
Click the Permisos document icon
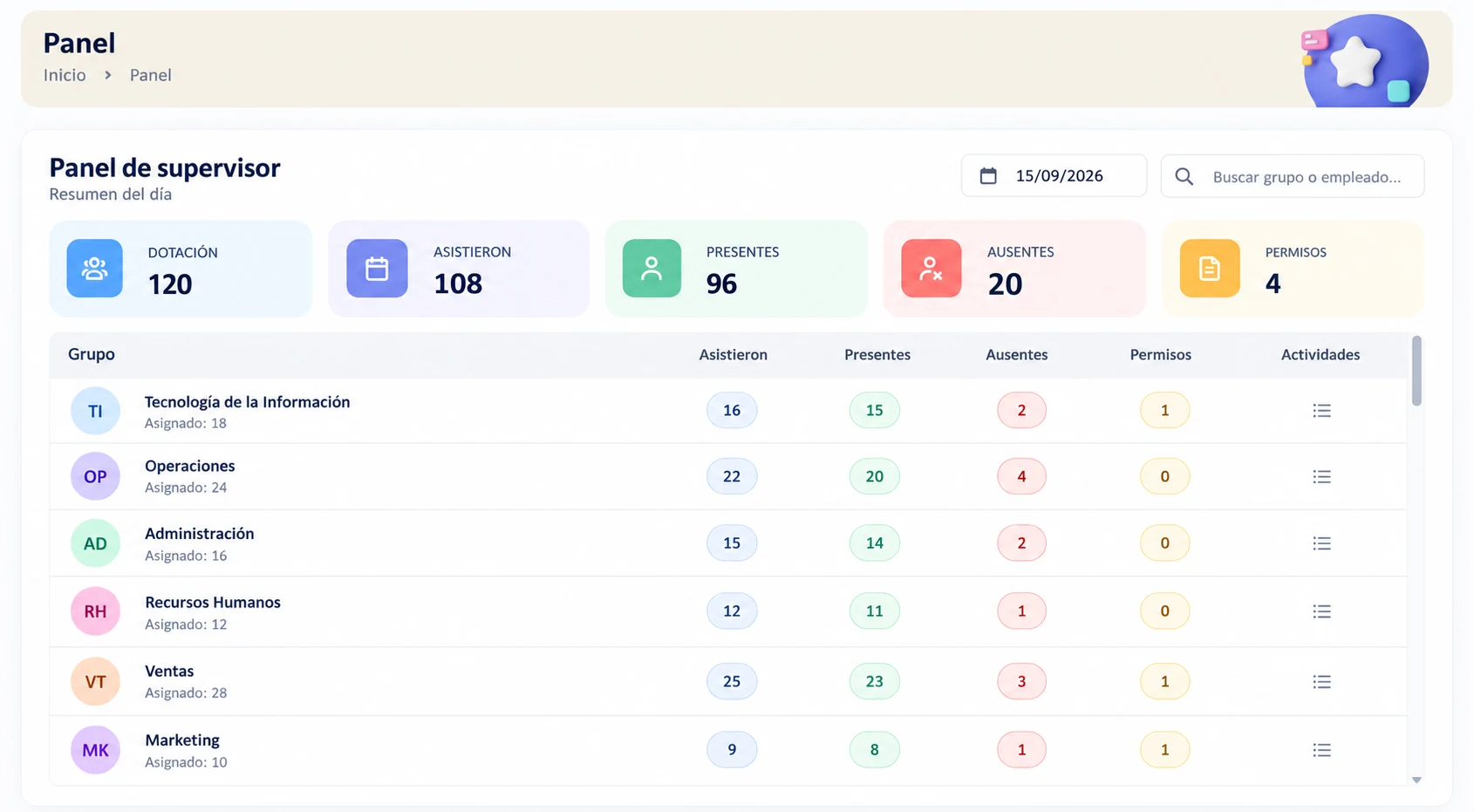point(1210,269)
